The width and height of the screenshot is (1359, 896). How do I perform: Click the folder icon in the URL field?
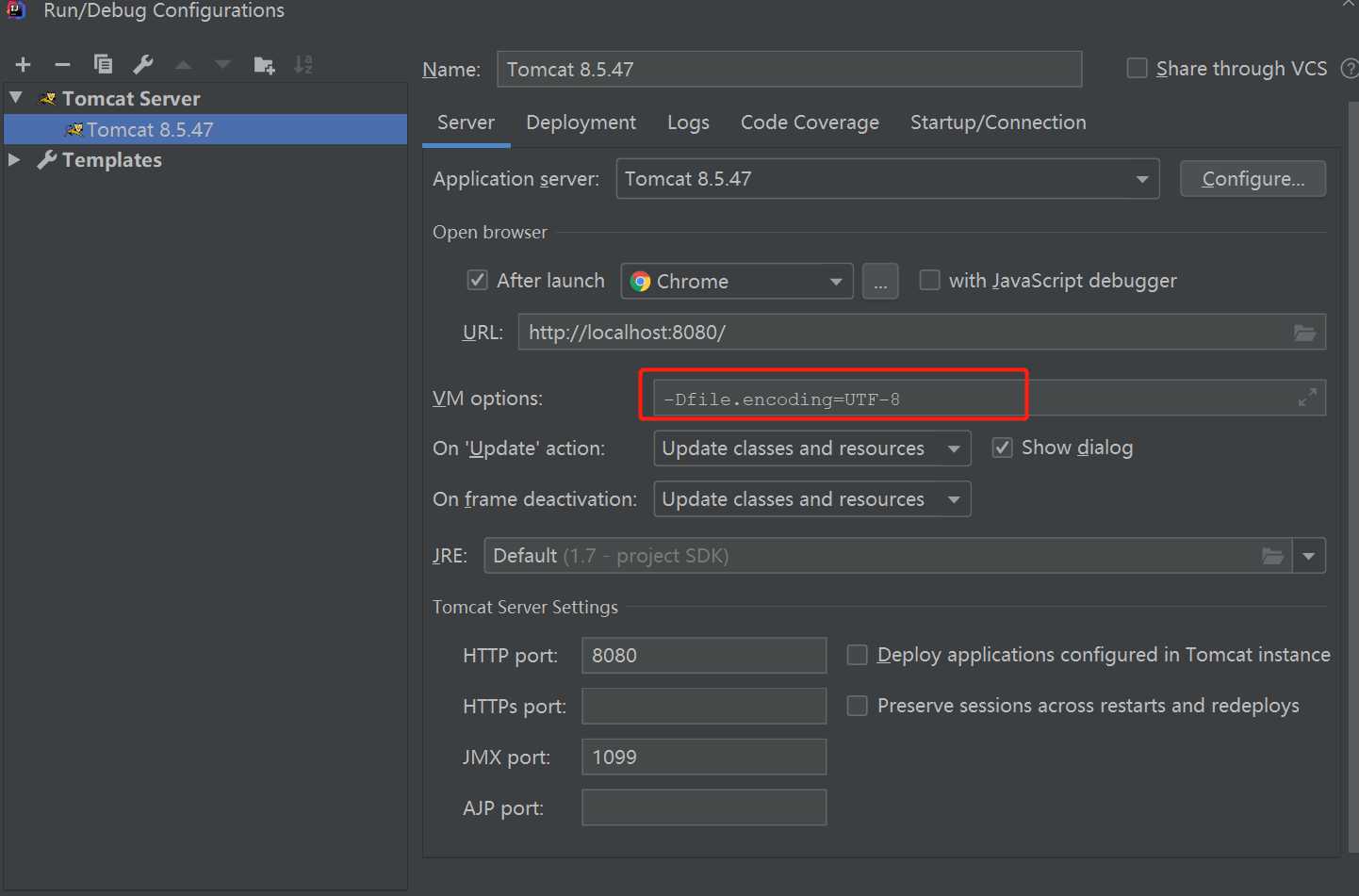[x=1304, y=333]
